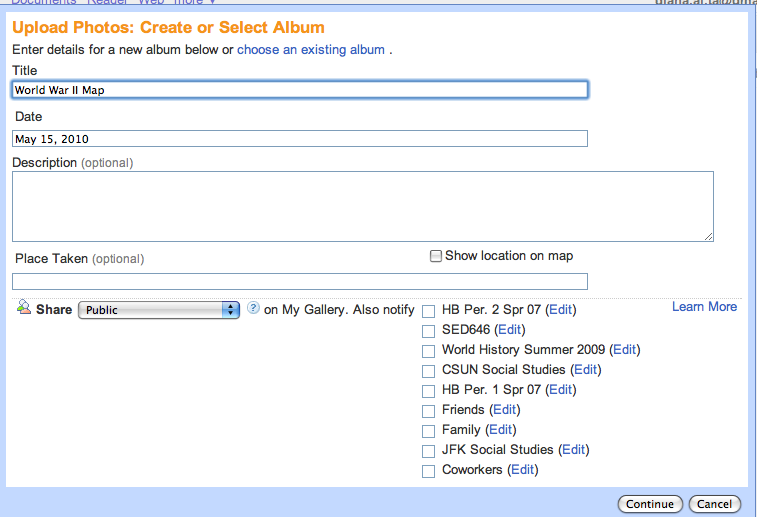757x517 pixels.
Task: Click the Cancel button
Action: (715, 504)
